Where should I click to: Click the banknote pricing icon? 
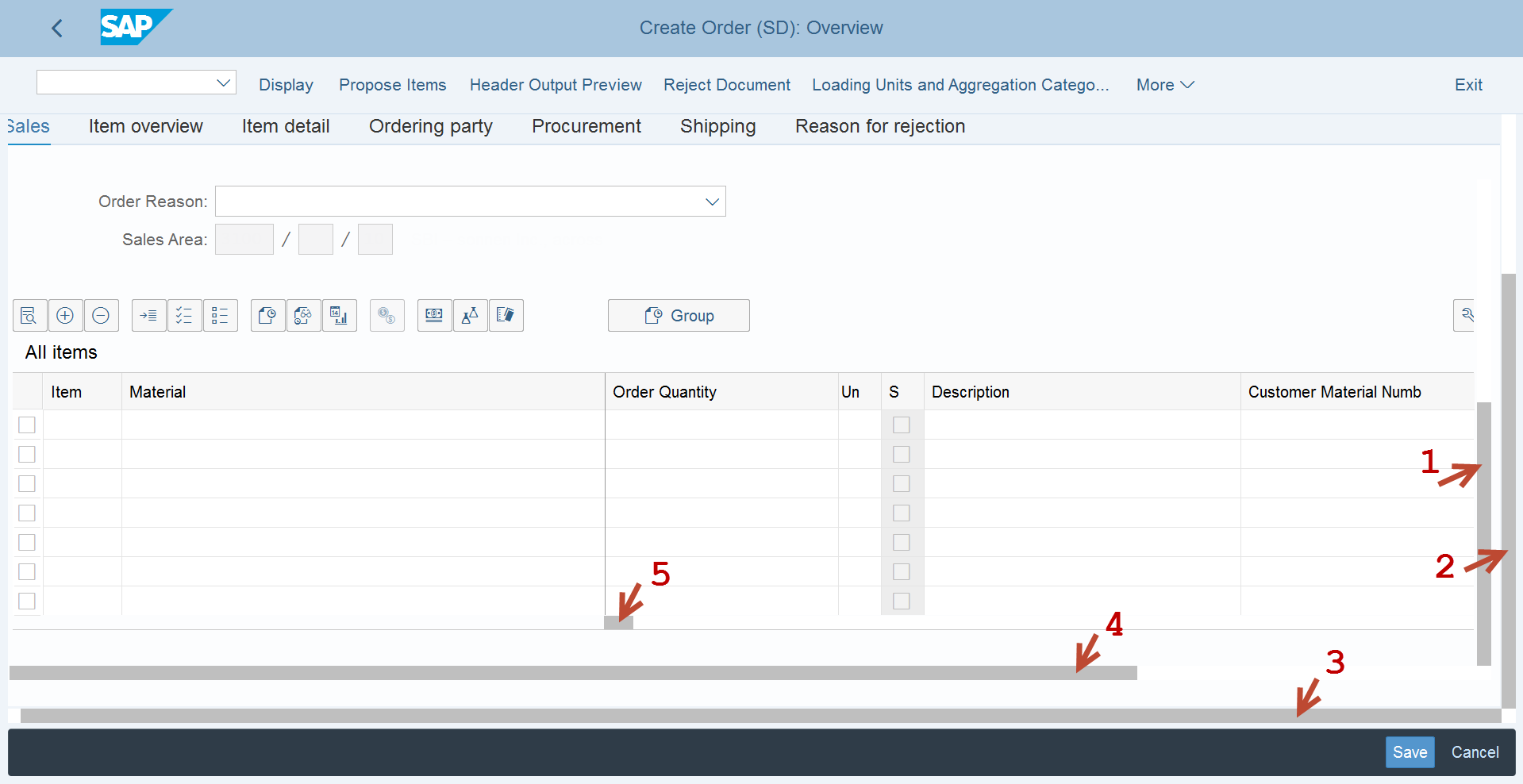434,316
